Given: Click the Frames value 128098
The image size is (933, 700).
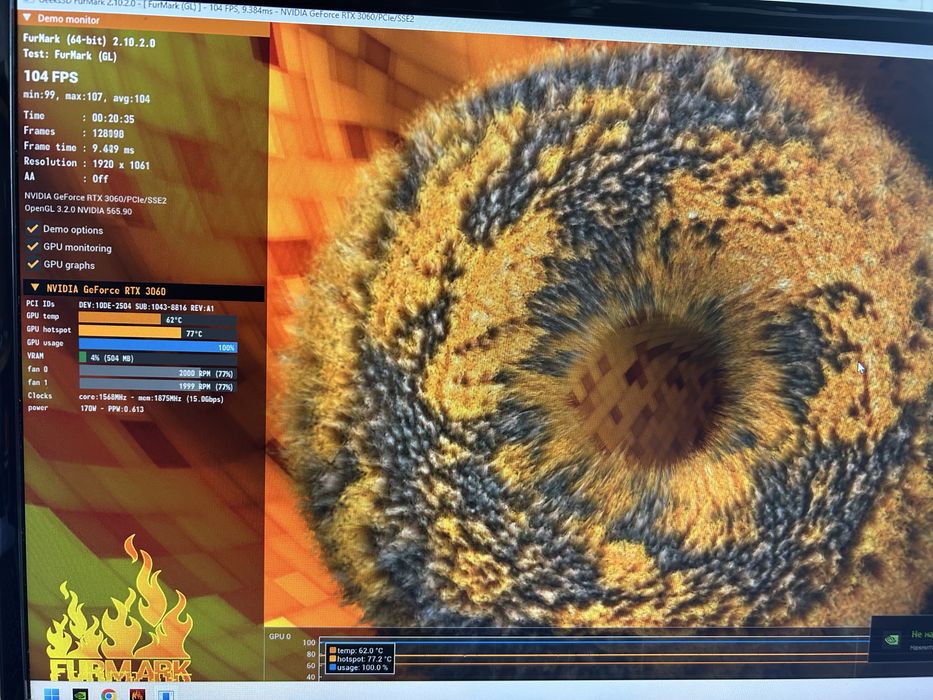Looking at the screenshot, I should pos(108,133).
